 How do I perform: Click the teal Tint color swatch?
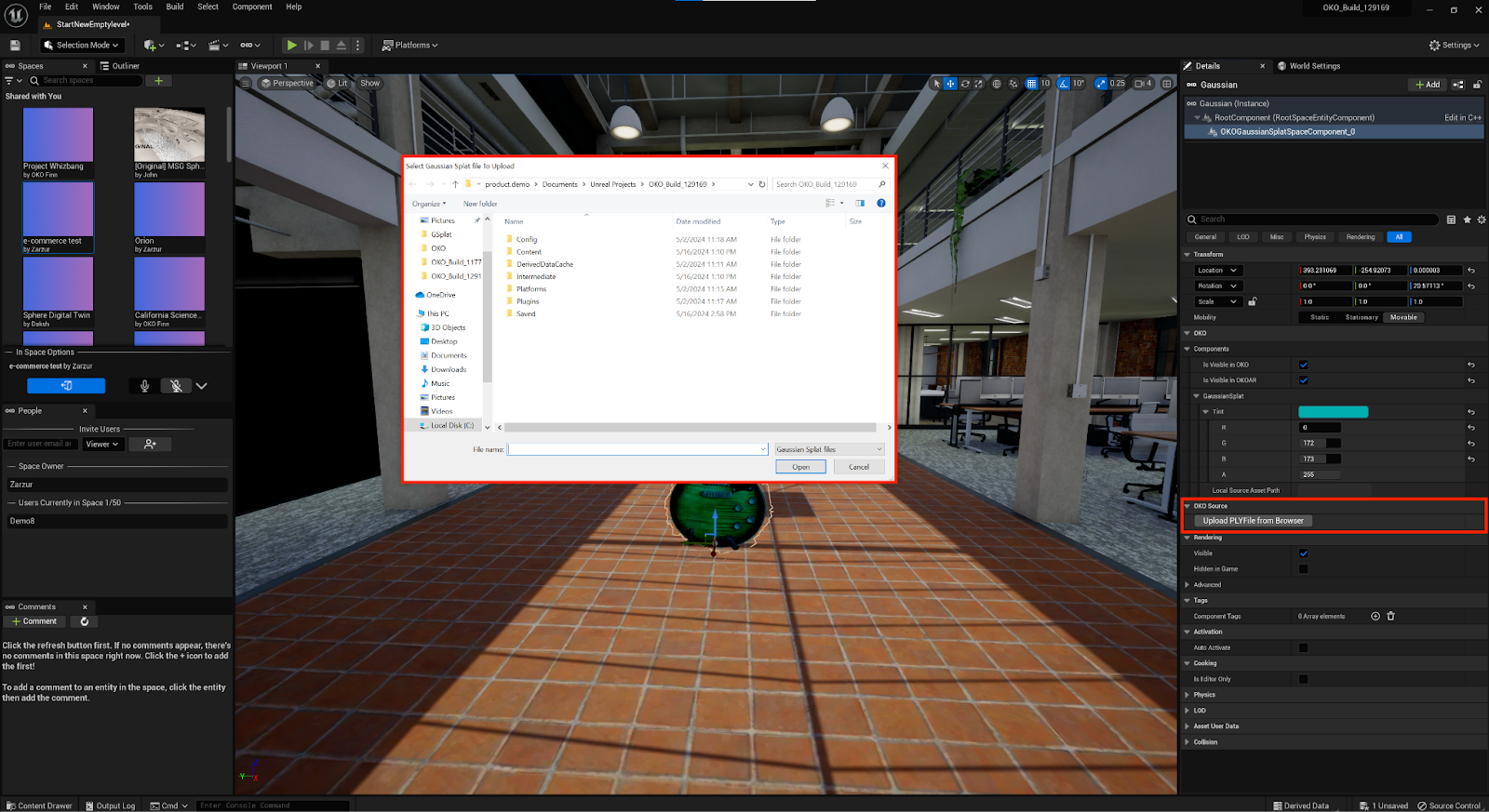coord(1333,412)
